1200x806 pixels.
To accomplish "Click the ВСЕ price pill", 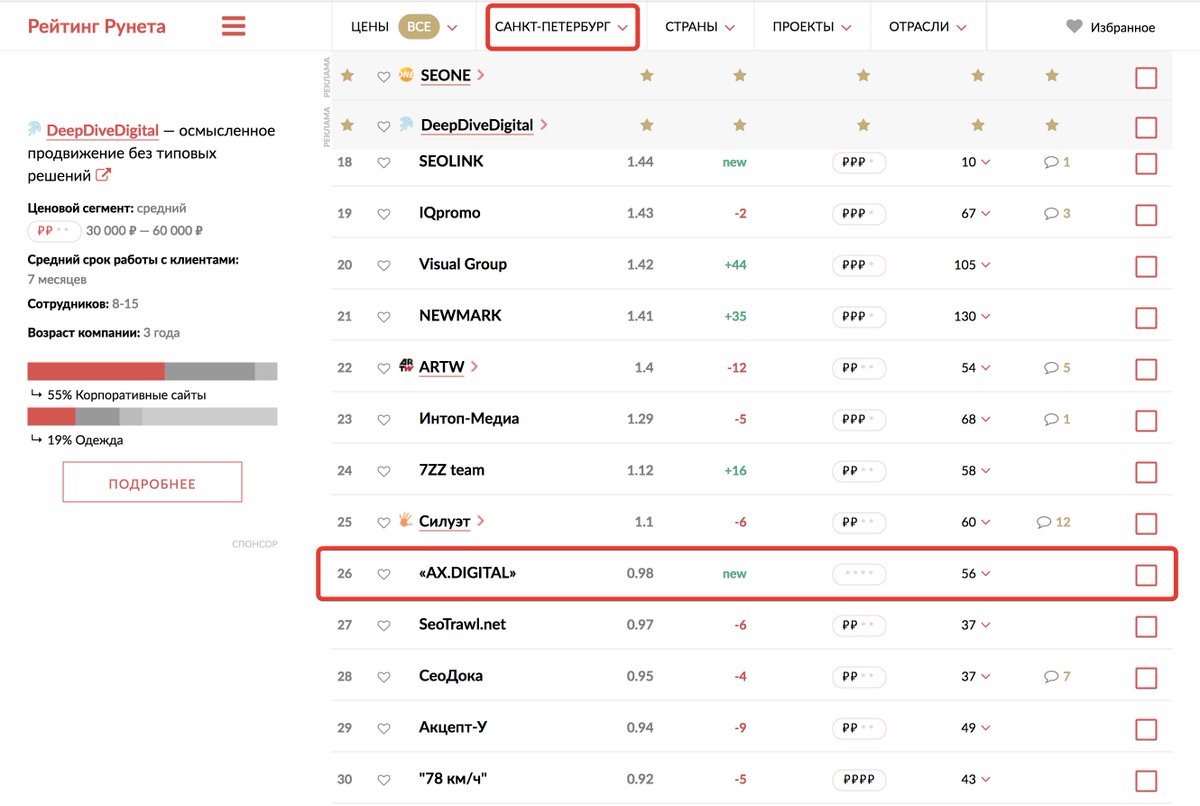I will [x=419, y=27].
